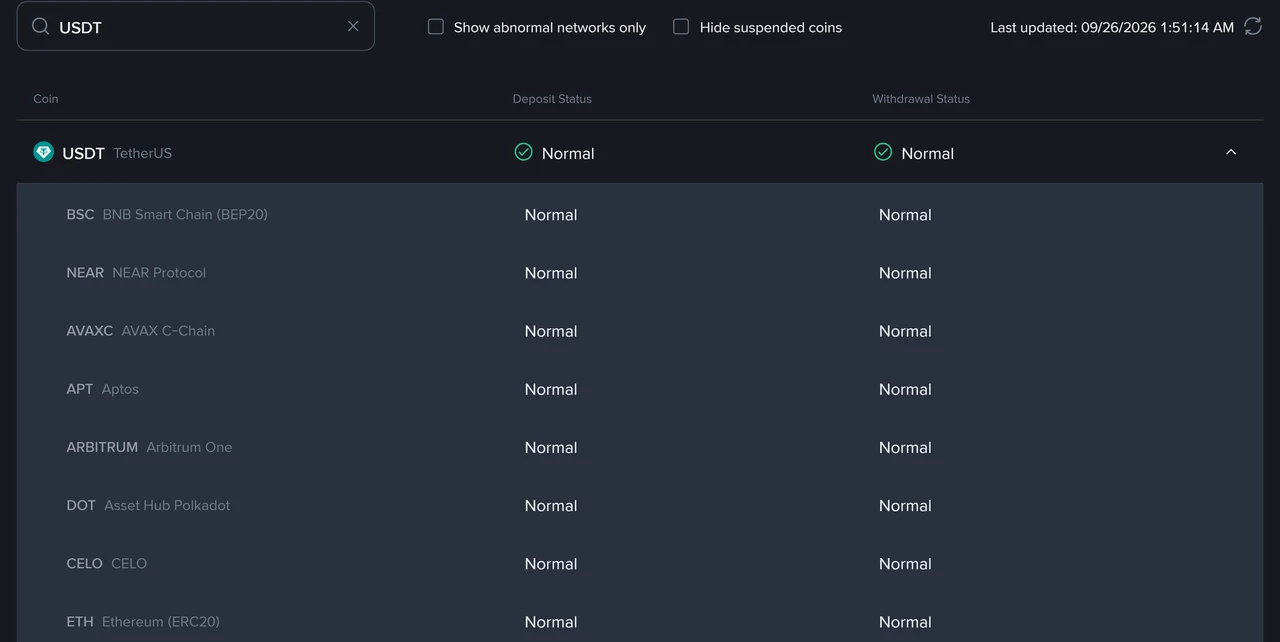Image resolution: width=1280 pixels, height=642 pixels.
Task: Click APT withdrawal status Normal
Action: pyautogui.click(x=905, y=389)
